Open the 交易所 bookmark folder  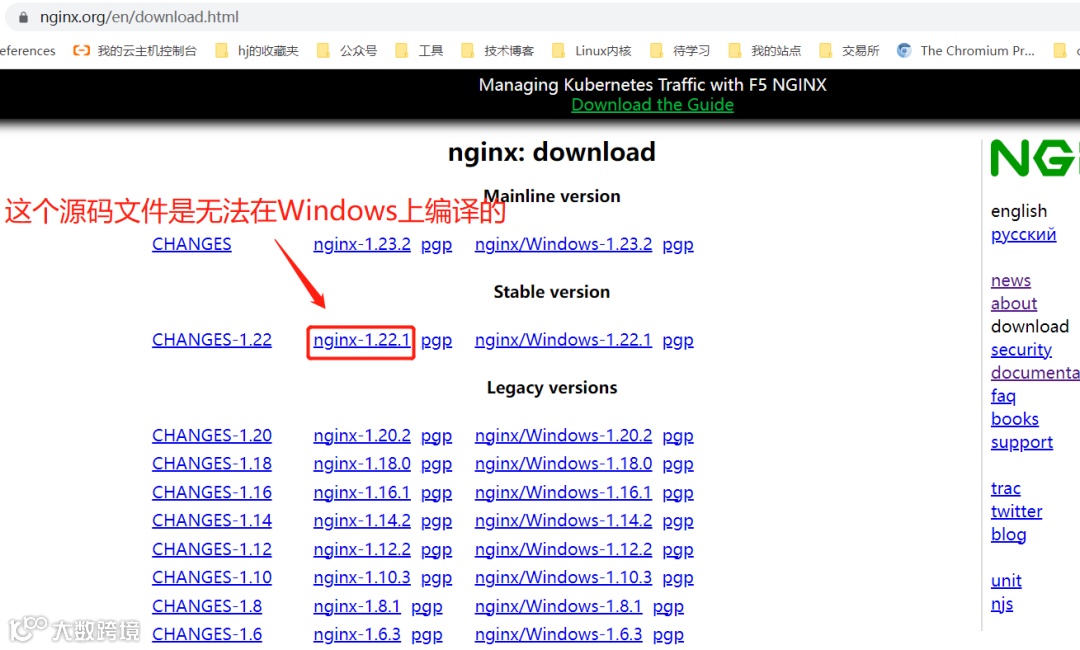(x=849, y=50)
